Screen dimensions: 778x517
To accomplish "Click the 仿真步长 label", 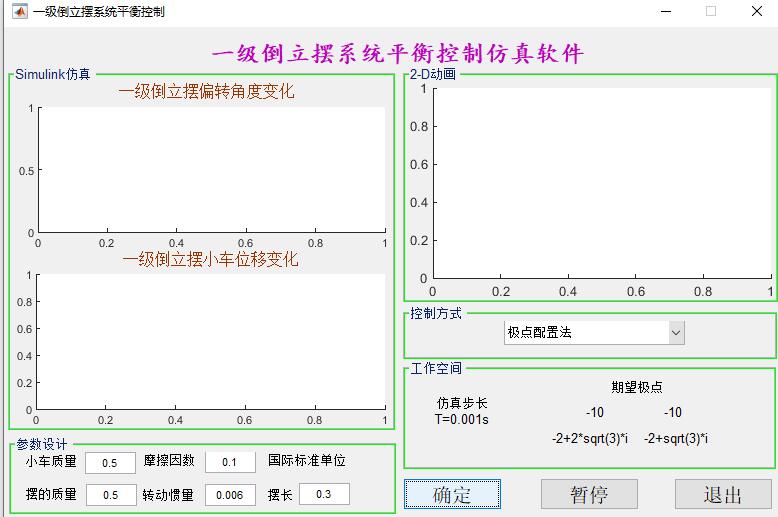I will point(462,403).
